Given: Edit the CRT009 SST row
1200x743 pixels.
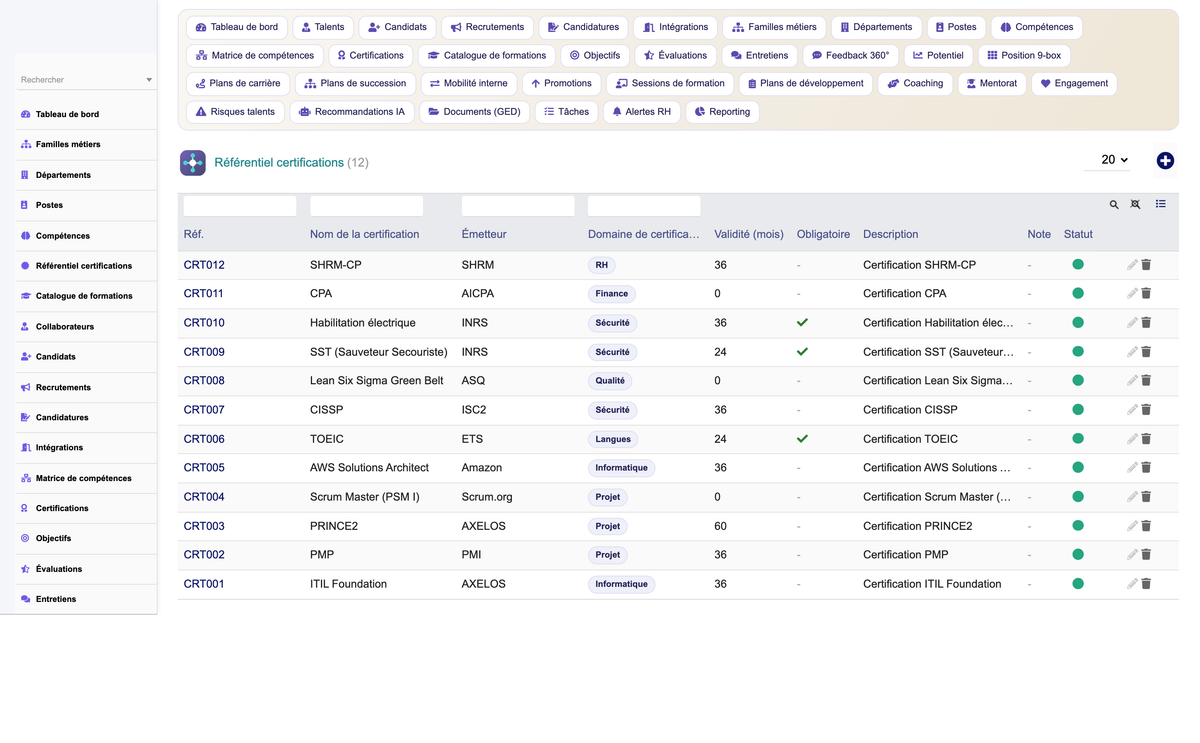Looking at the screenshot, I should pyautogui.click(x=1132, y=352).
